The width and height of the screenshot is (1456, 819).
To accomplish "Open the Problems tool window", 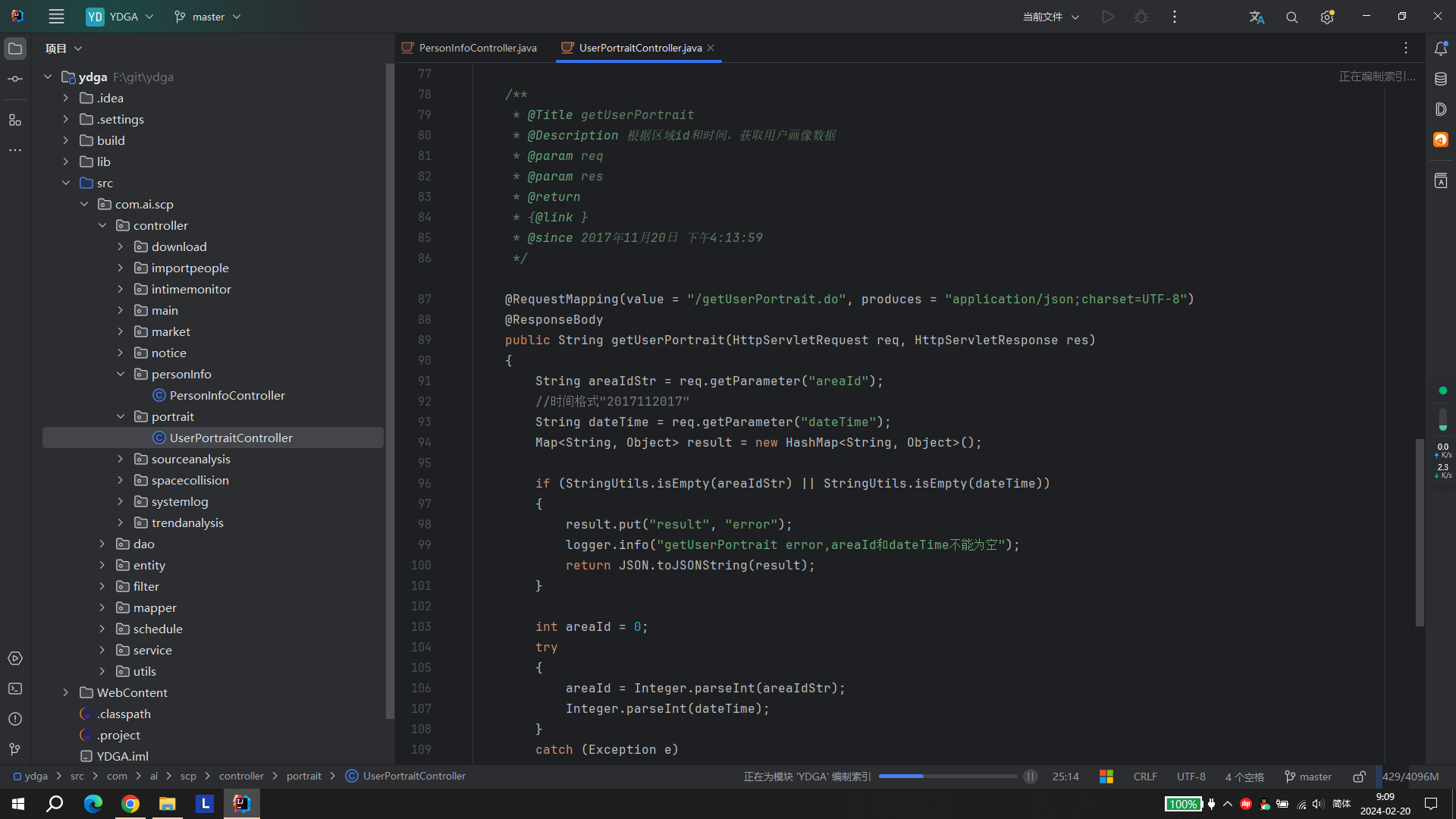I will [15, 719].
